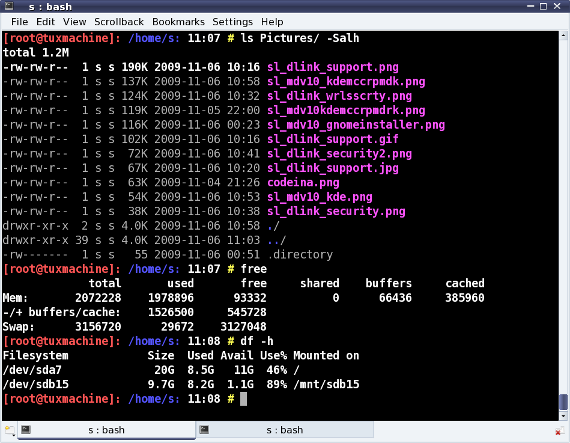Screen dimensions: 570x443
Task: Click terminal icon on the second tab
Action: click(204, 430)
